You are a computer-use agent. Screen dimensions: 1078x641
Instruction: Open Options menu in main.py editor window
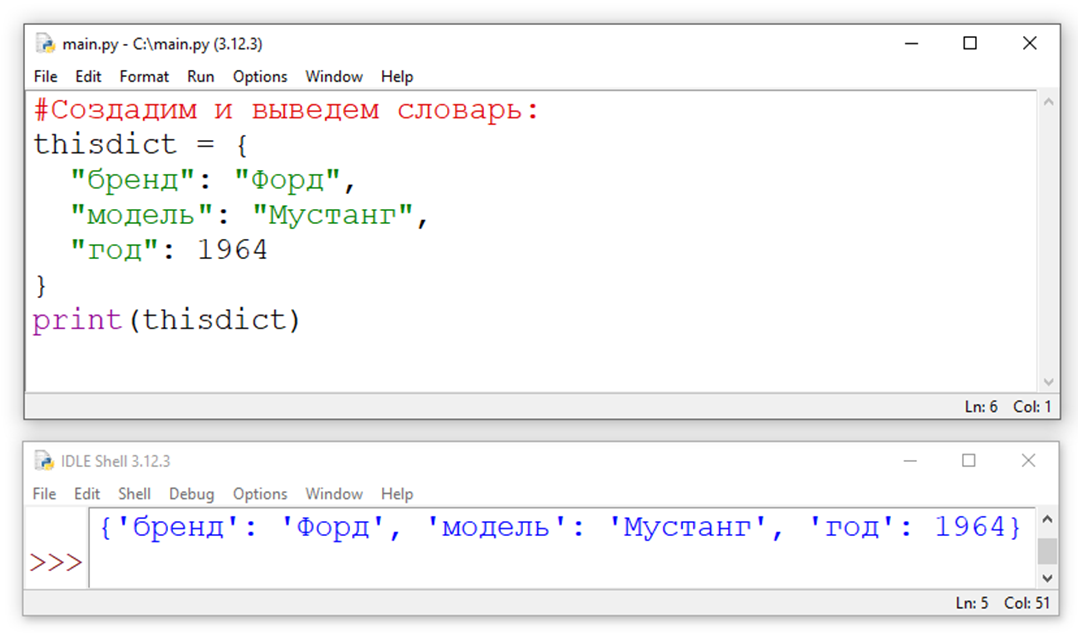[260, 76]
